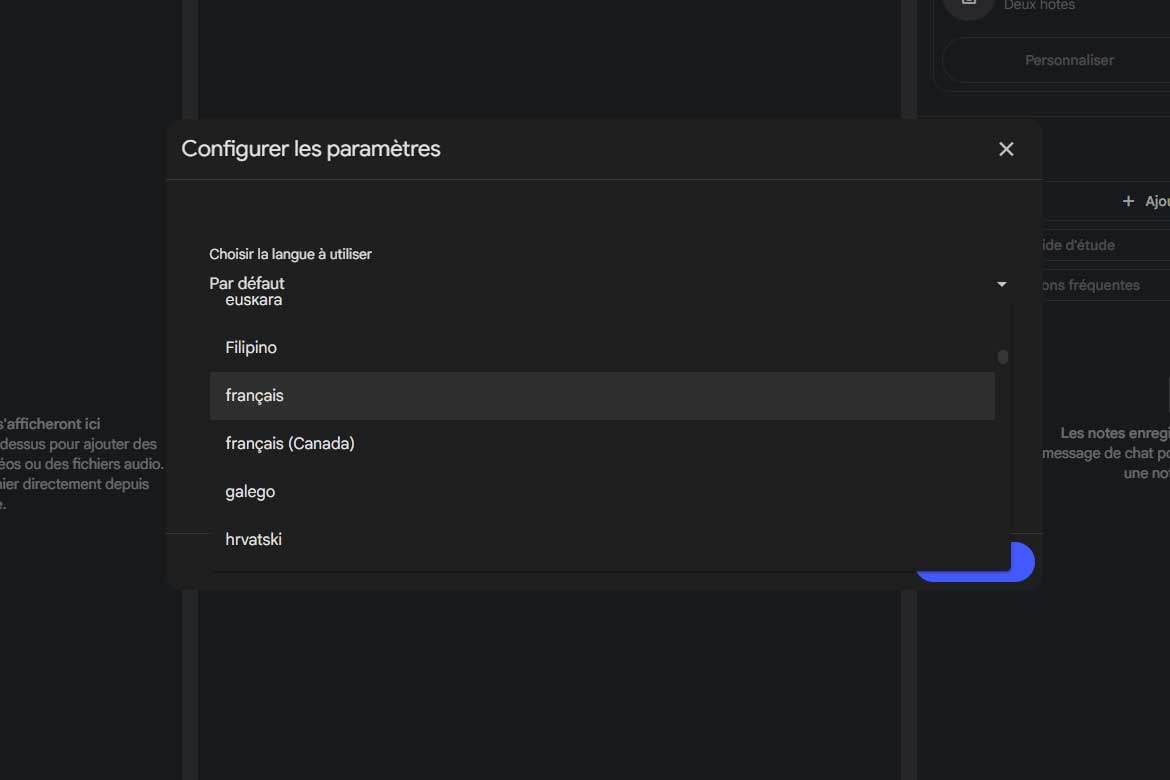Close the Configurer les paramètres dialog
The height and width of the screenshot is (780, 1170).
[1006, 149]
